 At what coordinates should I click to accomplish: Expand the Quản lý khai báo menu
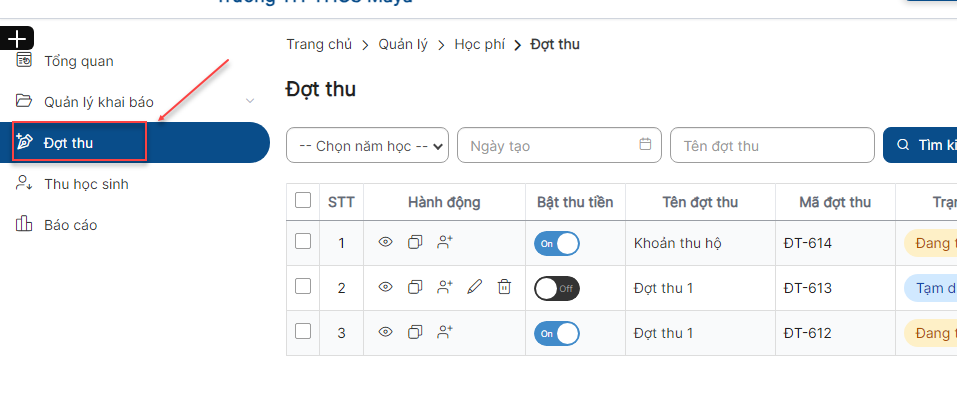point(134,101)
